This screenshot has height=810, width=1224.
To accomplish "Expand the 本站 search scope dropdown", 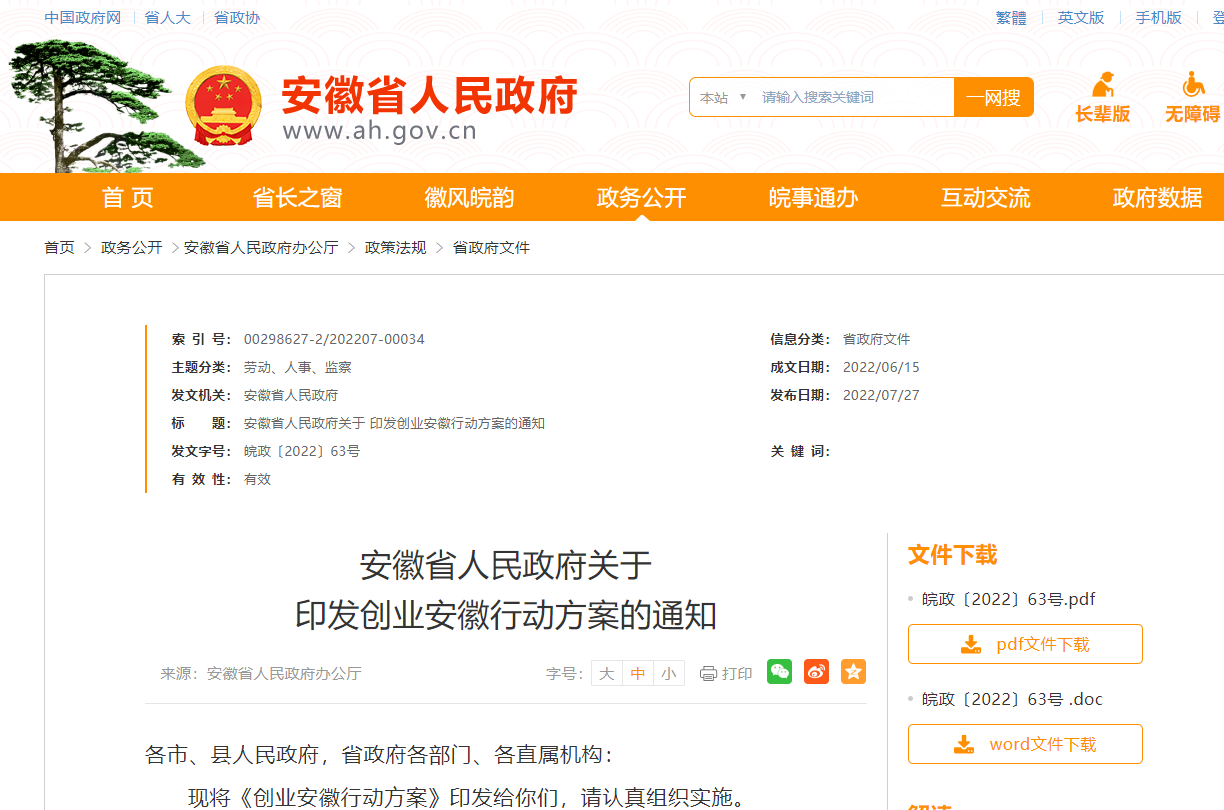I will pyautogui.click(x=723, y=97).
